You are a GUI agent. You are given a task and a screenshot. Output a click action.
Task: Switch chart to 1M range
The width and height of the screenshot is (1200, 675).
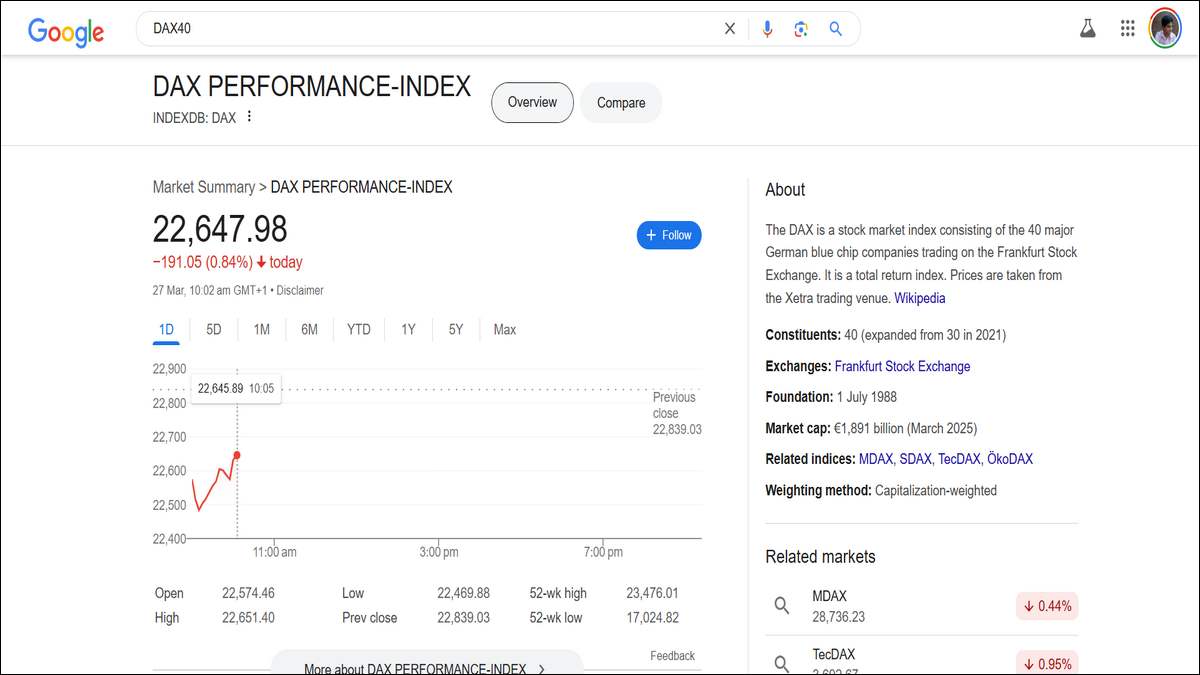(262, 329)
